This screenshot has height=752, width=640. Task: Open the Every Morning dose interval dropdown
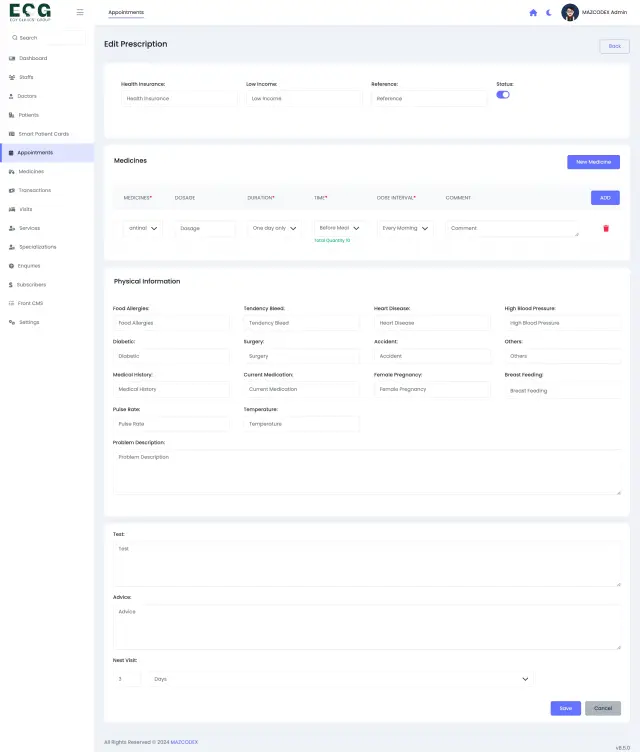(405, 228)
